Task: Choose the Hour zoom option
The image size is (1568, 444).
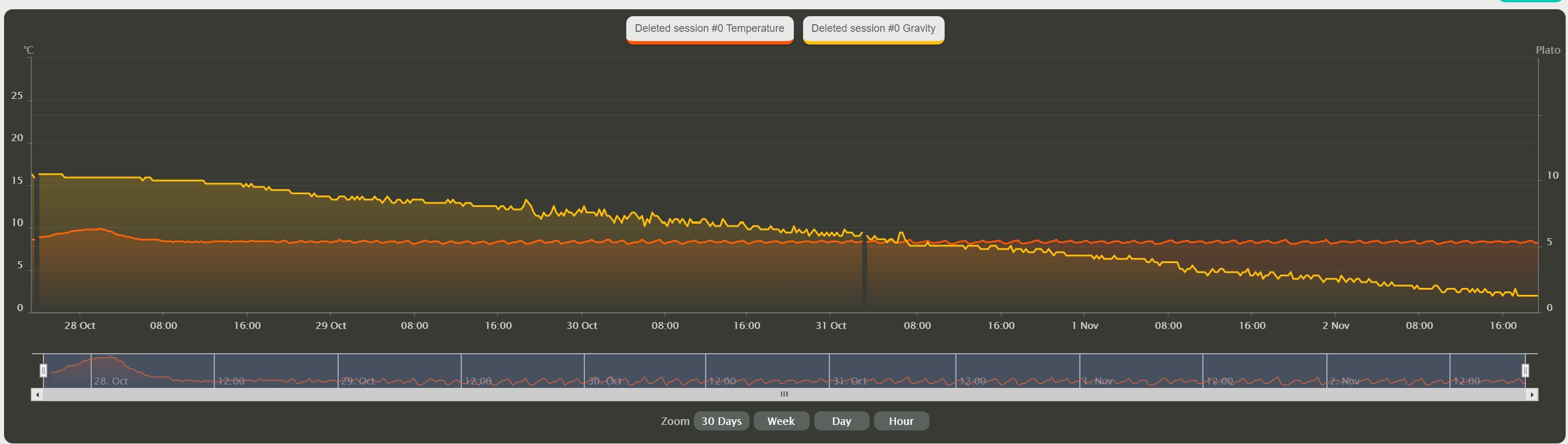Action: (900, 421)
